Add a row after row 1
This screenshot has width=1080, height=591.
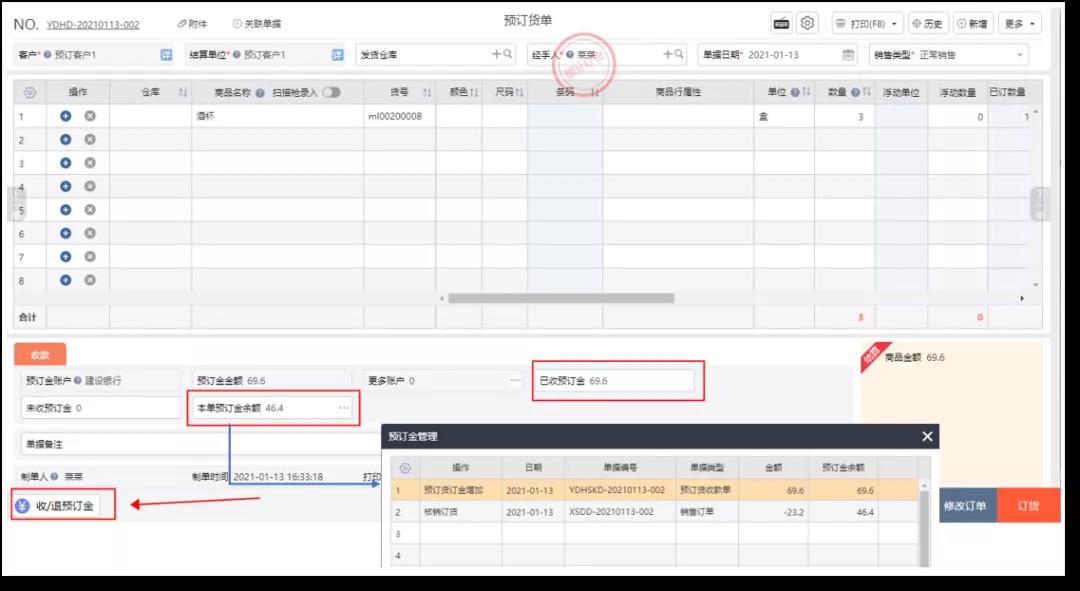tap(65, 116)
